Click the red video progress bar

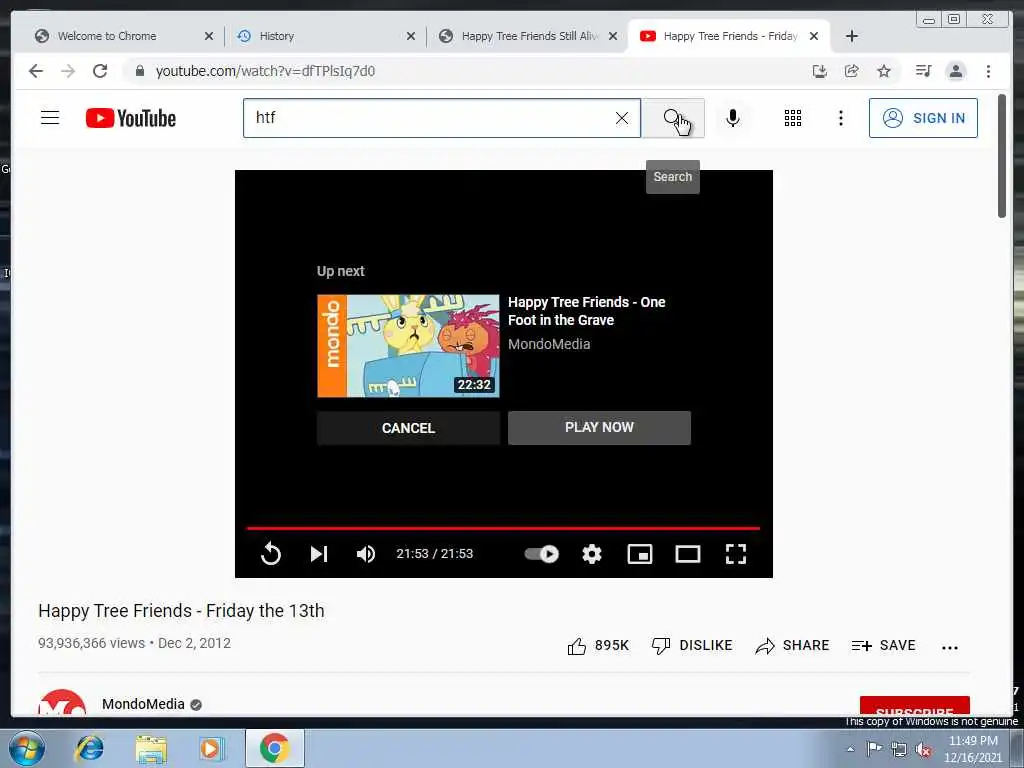(504, 528)
